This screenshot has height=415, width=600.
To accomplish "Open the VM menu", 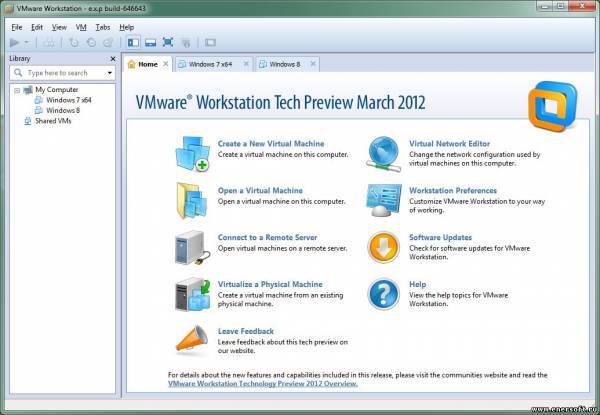I will [81, 27].
